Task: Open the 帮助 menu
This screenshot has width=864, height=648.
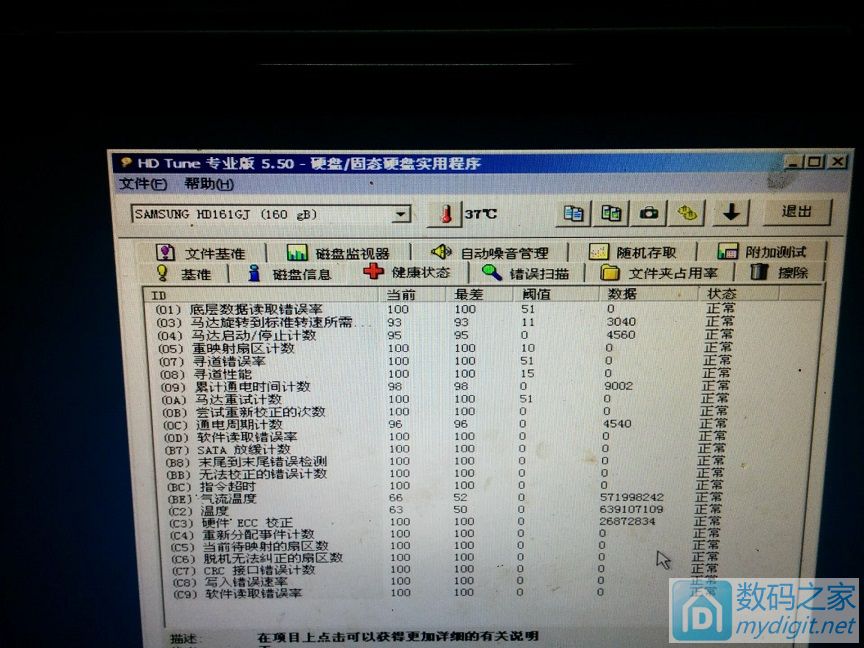Action: 208,184
